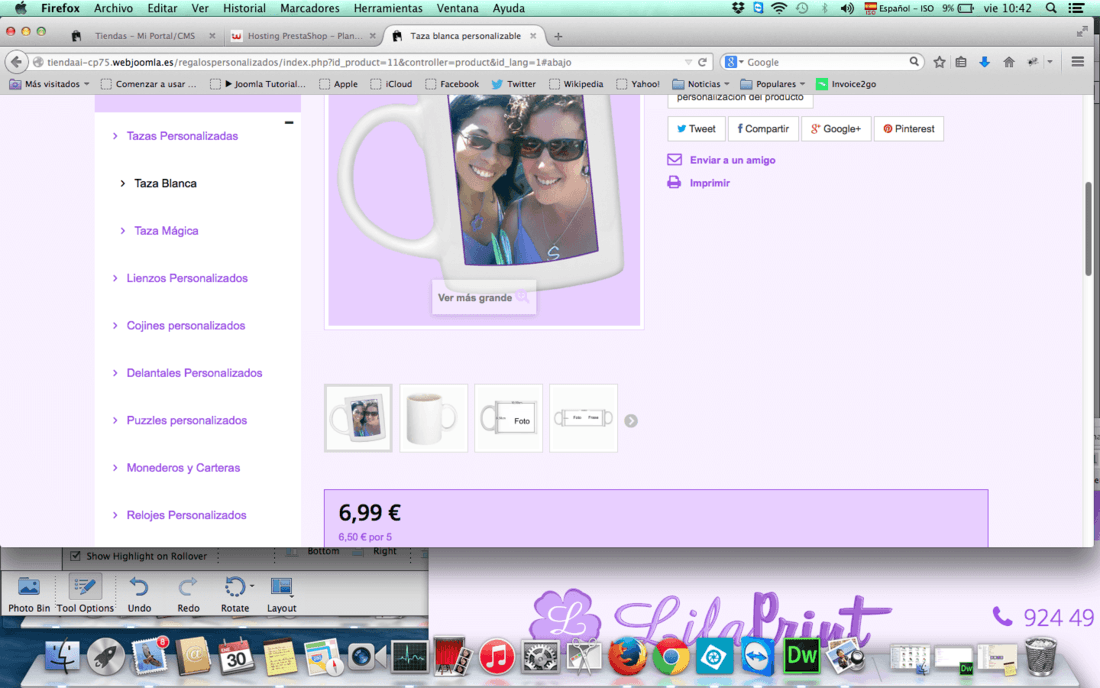Bookmark this page with the star icon
1100x688 pixels.
click(939, 62)
